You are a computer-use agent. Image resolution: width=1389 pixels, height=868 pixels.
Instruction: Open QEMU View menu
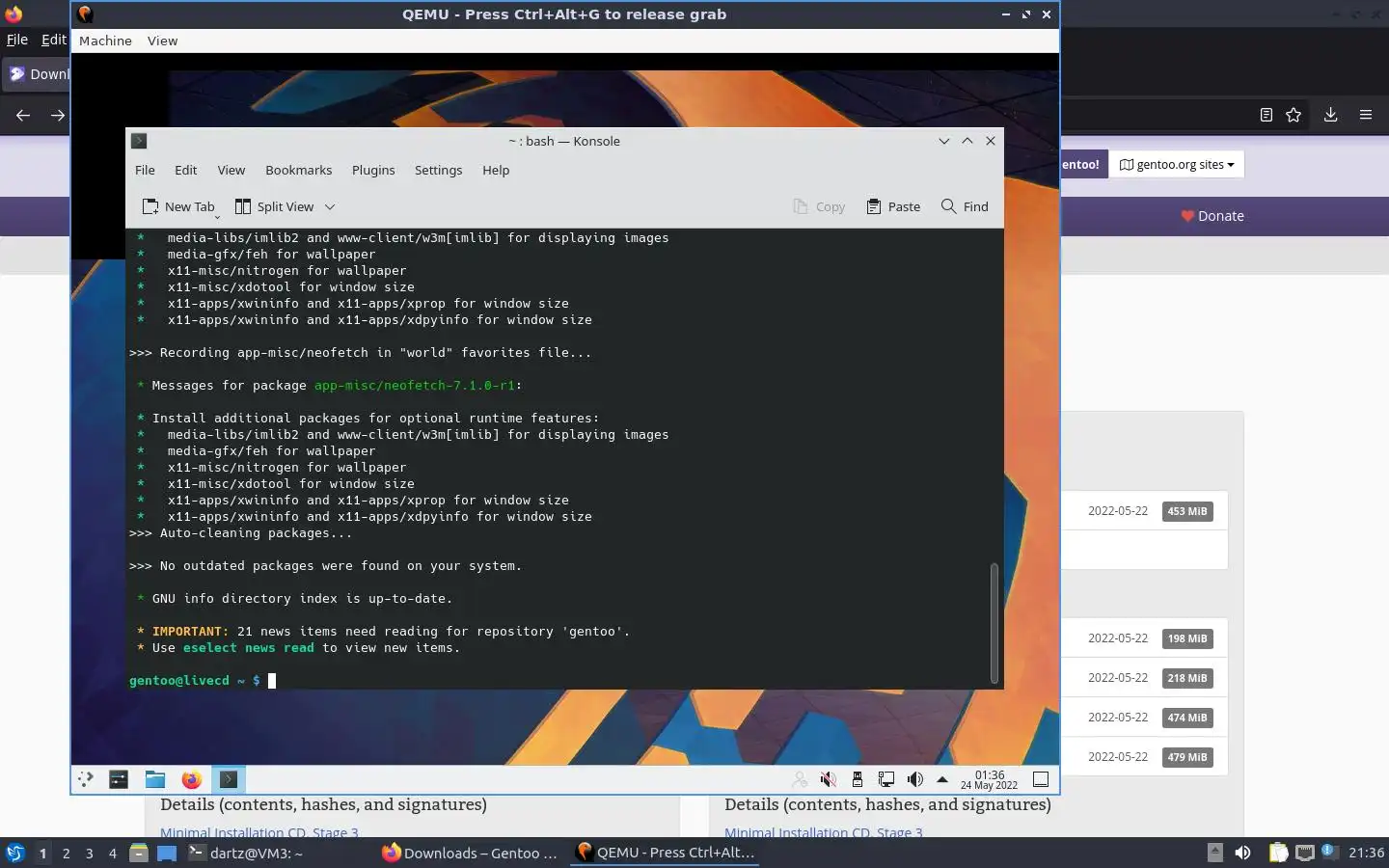click(x=162, y=41)
